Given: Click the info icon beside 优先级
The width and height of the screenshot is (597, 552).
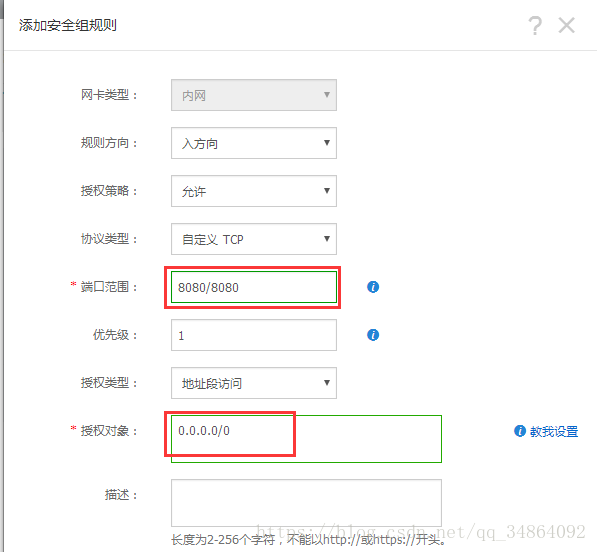Looking at the screenshot, I should [373, 335].
